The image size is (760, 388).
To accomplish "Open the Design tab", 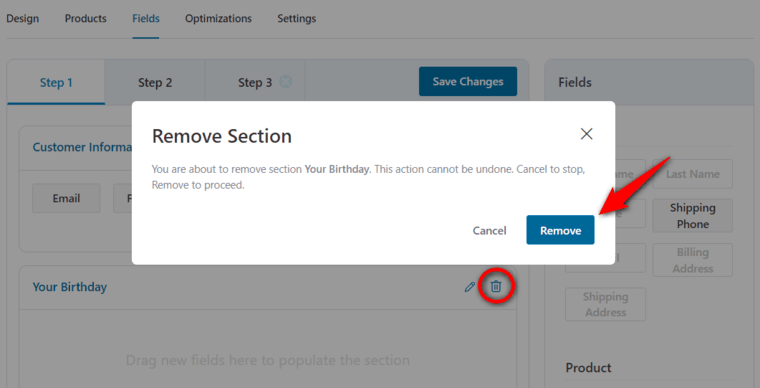I will pyautogui.click(x=22, y=18).
